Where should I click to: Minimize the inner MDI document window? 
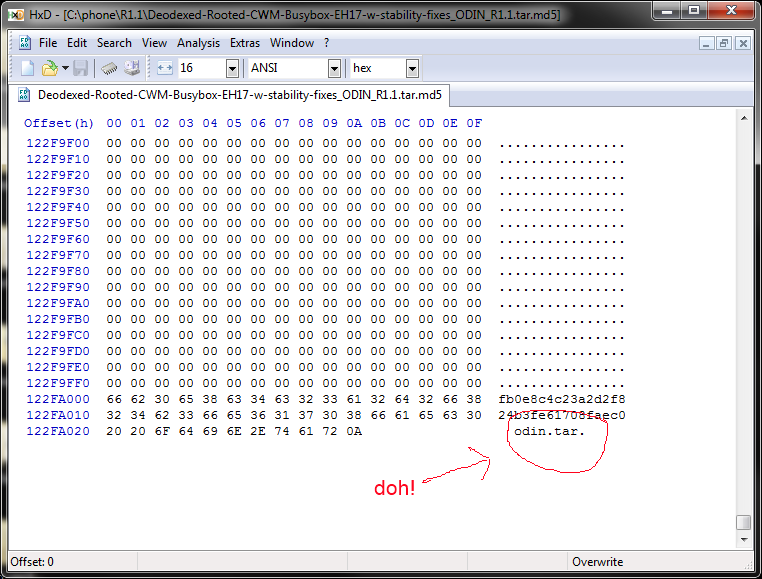(707, 43)
